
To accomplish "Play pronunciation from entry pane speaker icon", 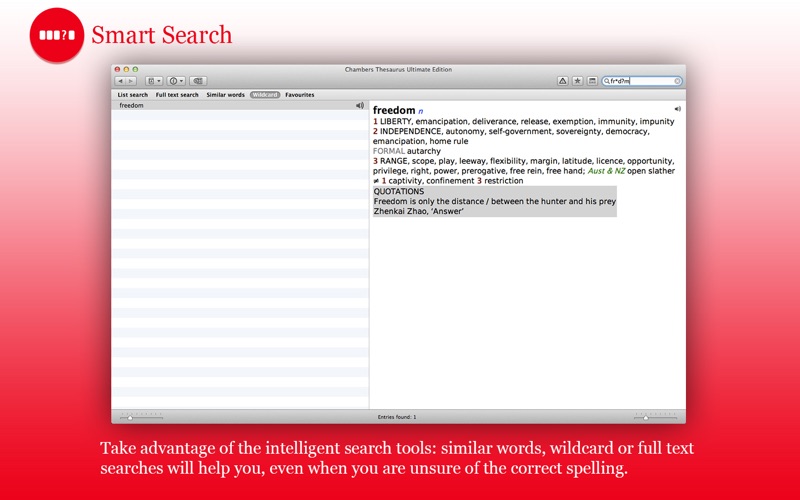I will [x=678, y=109].
